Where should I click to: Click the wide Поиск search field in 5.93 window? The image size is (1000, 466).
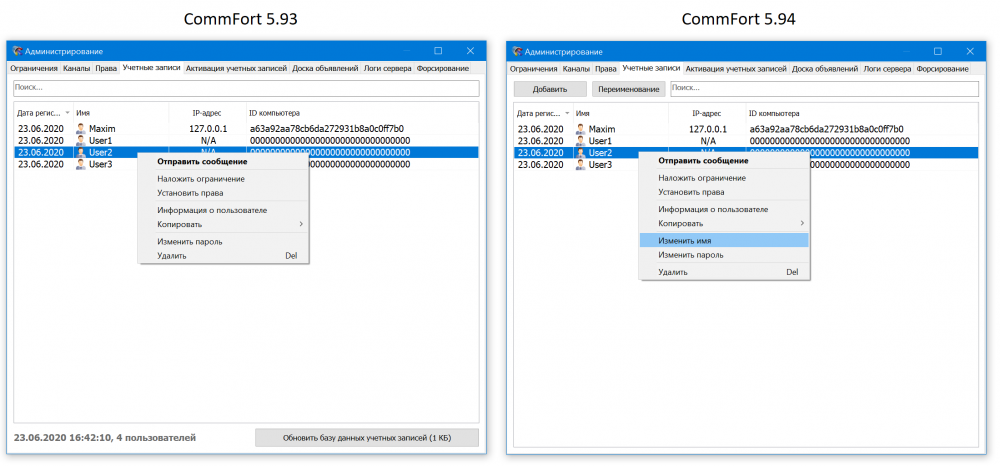[245, 88]
